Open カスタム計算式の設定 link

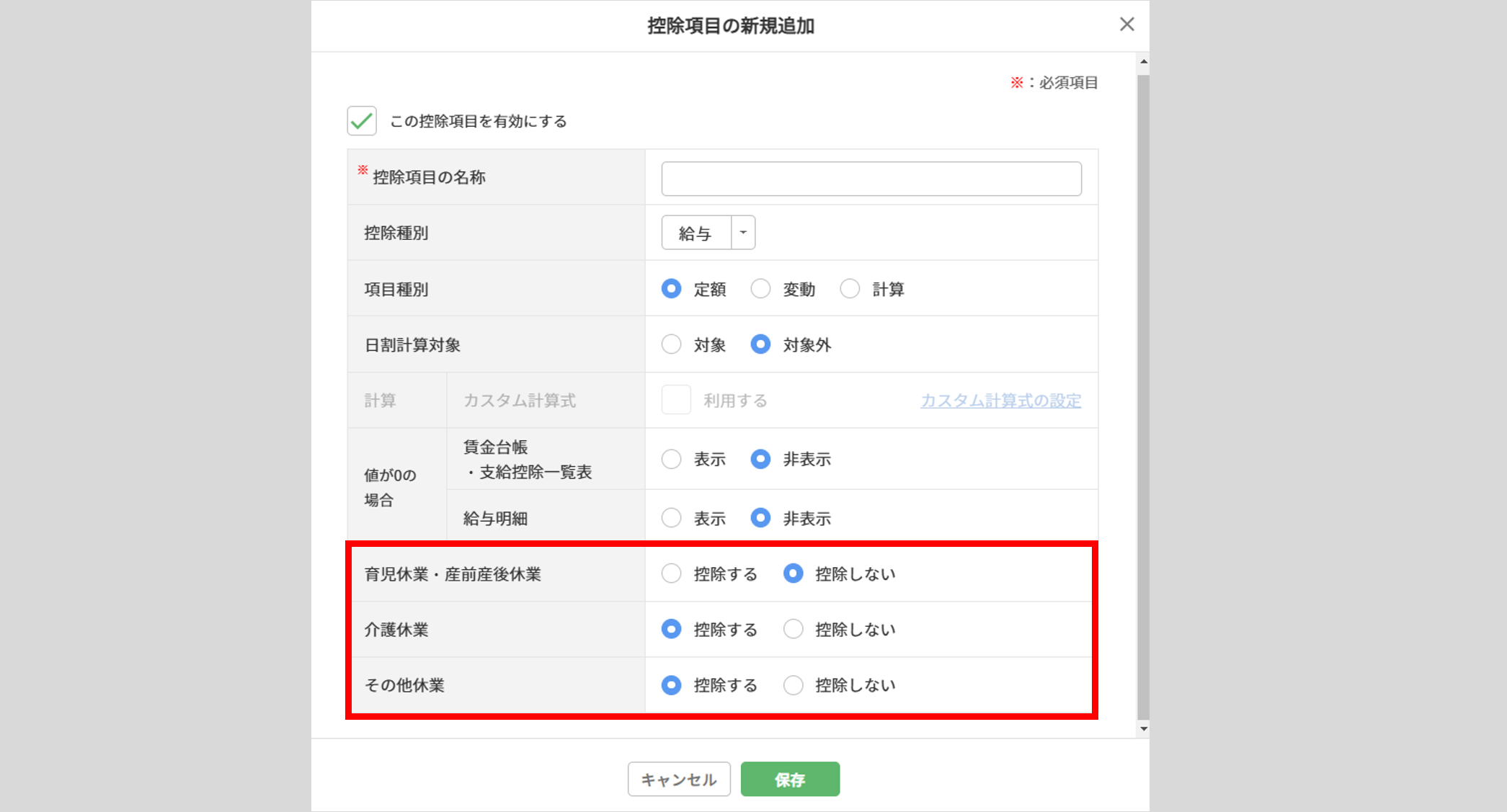[1000, 401]
